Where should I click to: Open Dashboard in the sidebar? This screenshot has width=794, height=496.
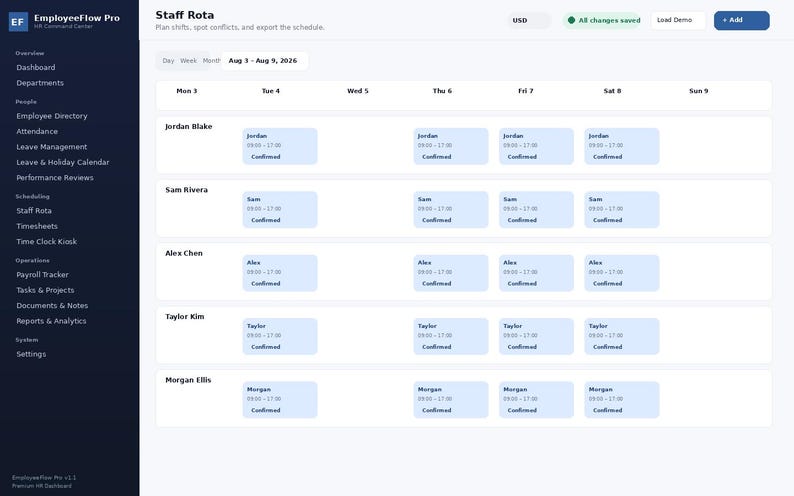coord(35,67)
